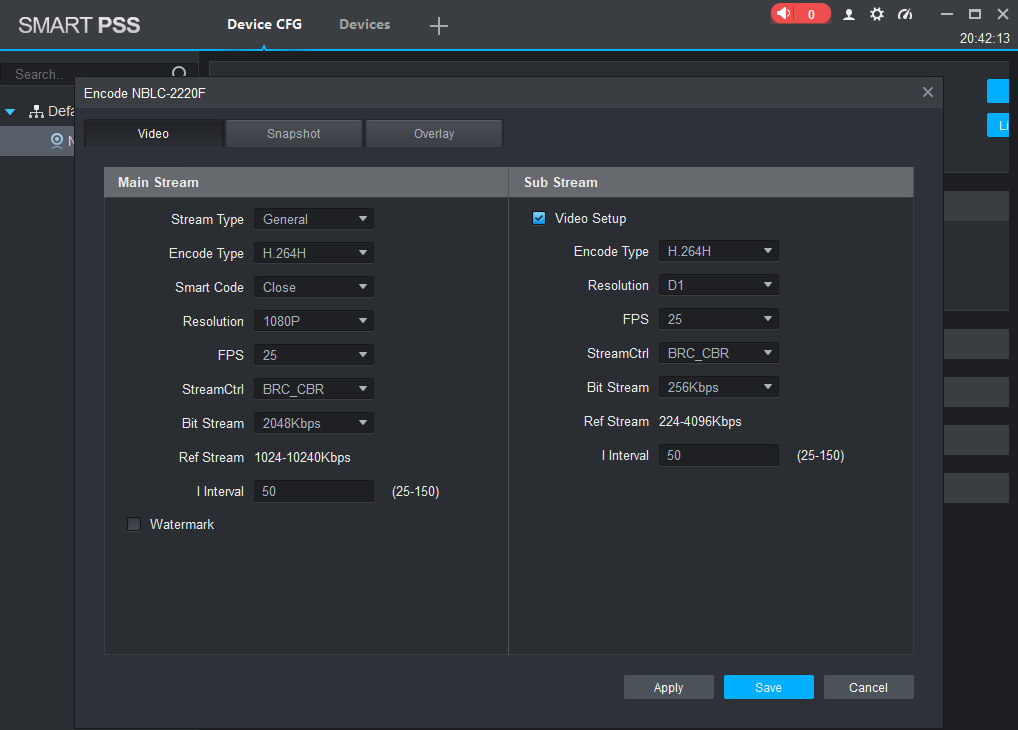Focus the Main Stream I Interval field
The width and height of the screenshot is (1018, 730).
coord(314,491)
